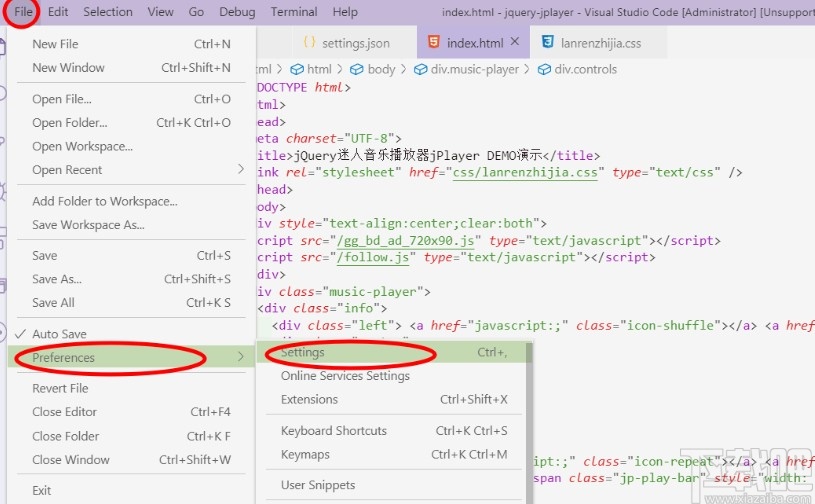Switch to the index.html tab

click(475, 43)
